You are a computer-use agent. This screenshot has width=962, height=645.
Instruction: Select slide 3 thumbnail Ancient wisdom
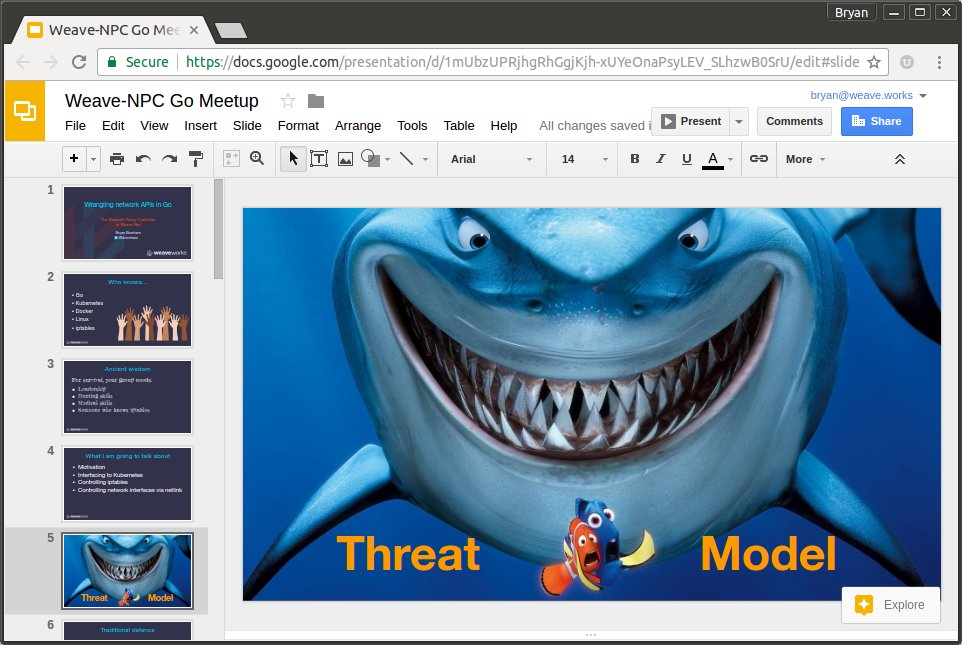tap(128, 397)
